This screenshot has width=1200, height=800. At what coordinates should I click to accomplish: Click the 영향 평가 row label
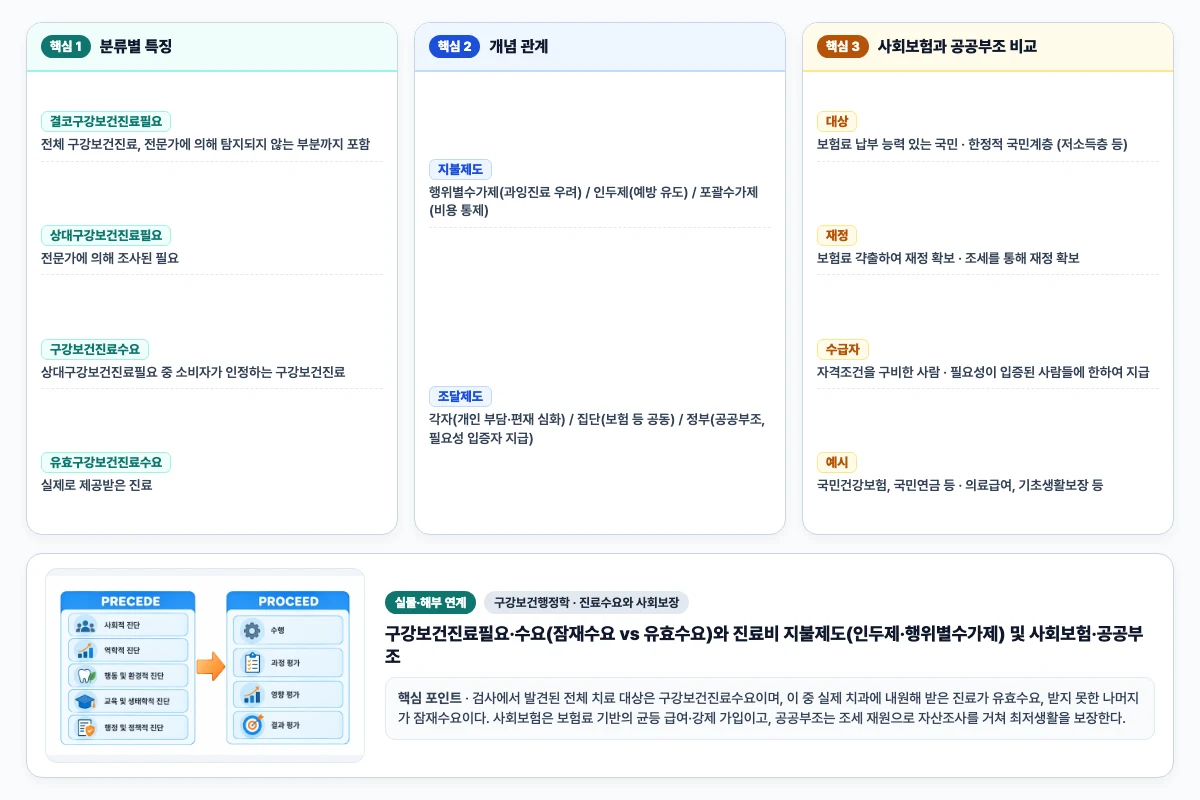pyautogui.click(x=285, y=695)
